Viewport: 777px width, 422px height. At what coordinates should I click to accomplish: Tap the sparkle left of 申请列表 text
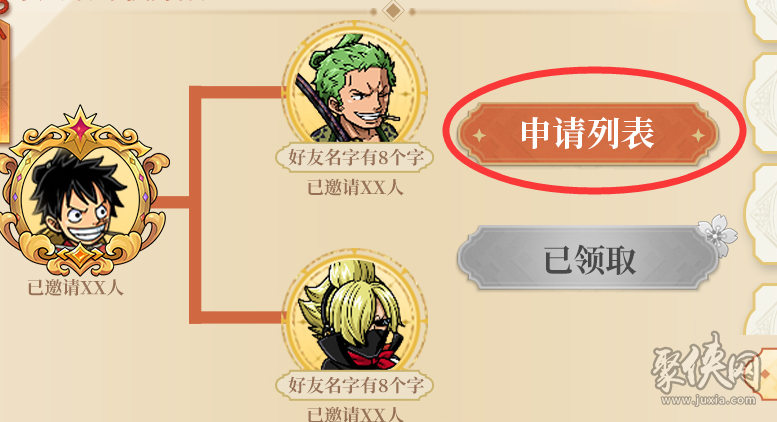coord(479,135)
